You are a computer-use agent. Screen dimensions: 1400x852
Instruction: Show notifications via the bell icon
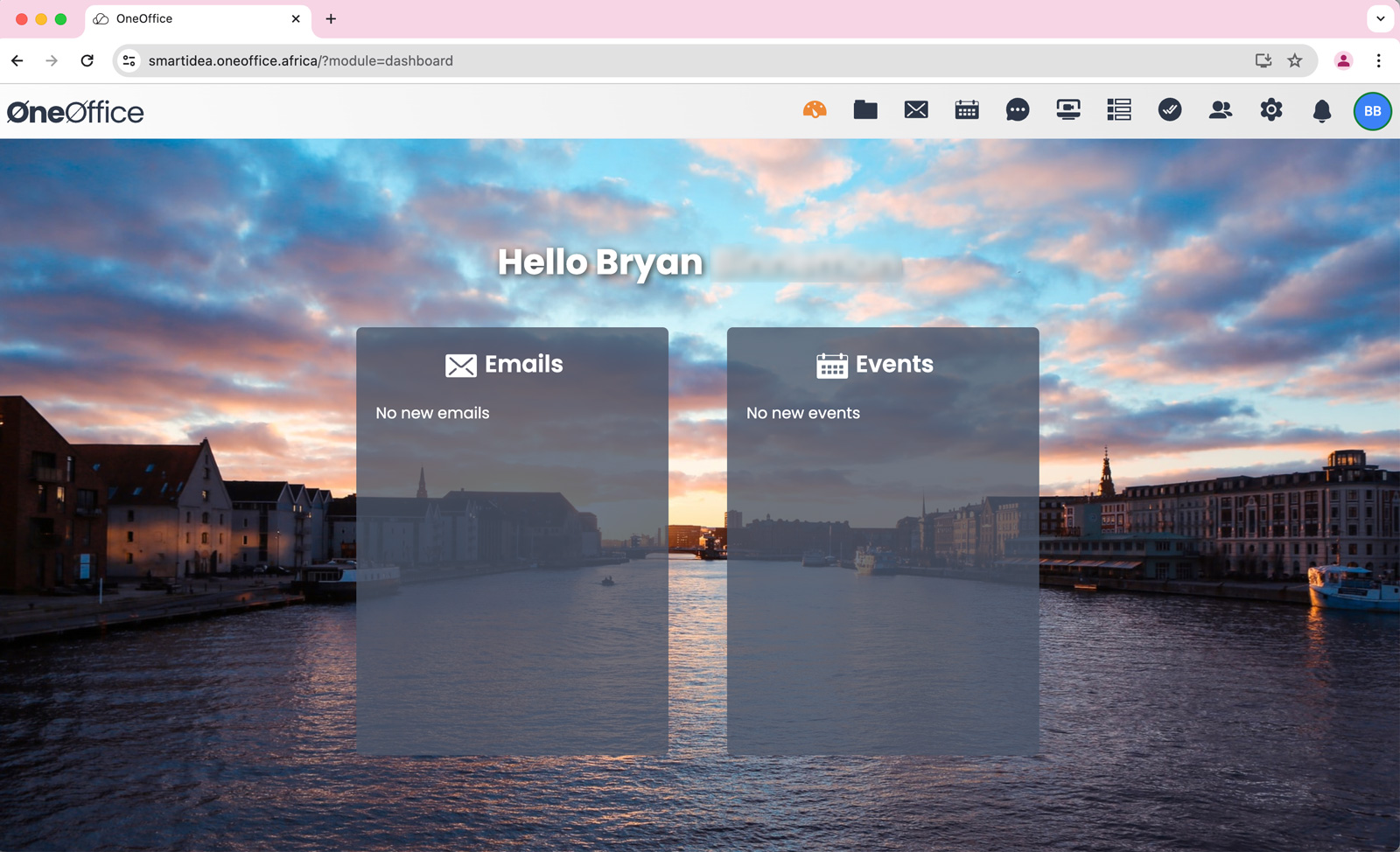point(1322,111)
